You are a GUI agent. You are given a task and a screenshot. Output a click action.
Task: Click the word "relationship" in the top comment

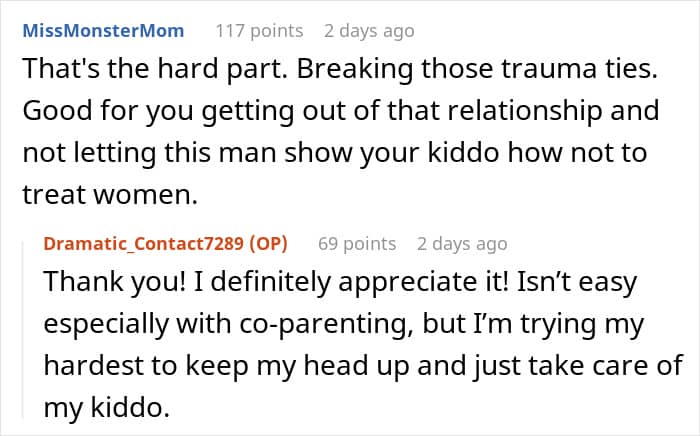(525, 112)
